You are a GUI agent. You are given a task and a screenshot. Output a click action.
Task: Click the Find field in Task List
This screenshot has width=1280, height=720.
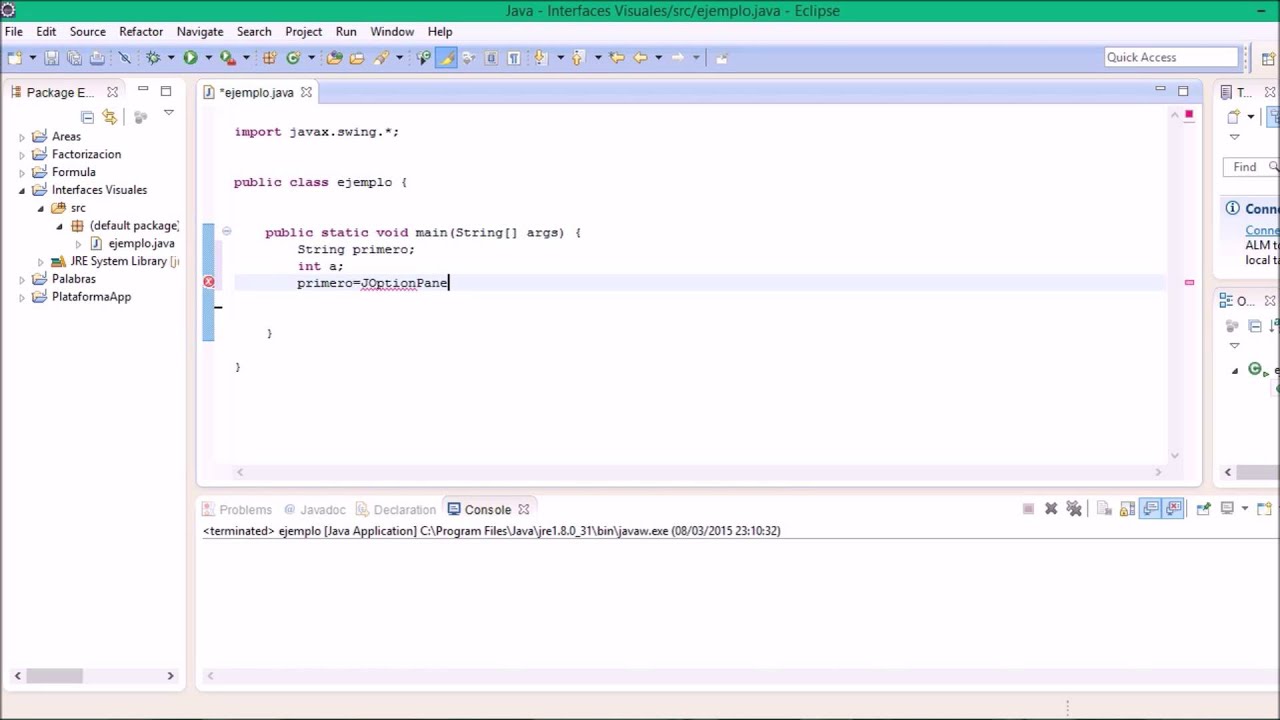pos(1250,167)
